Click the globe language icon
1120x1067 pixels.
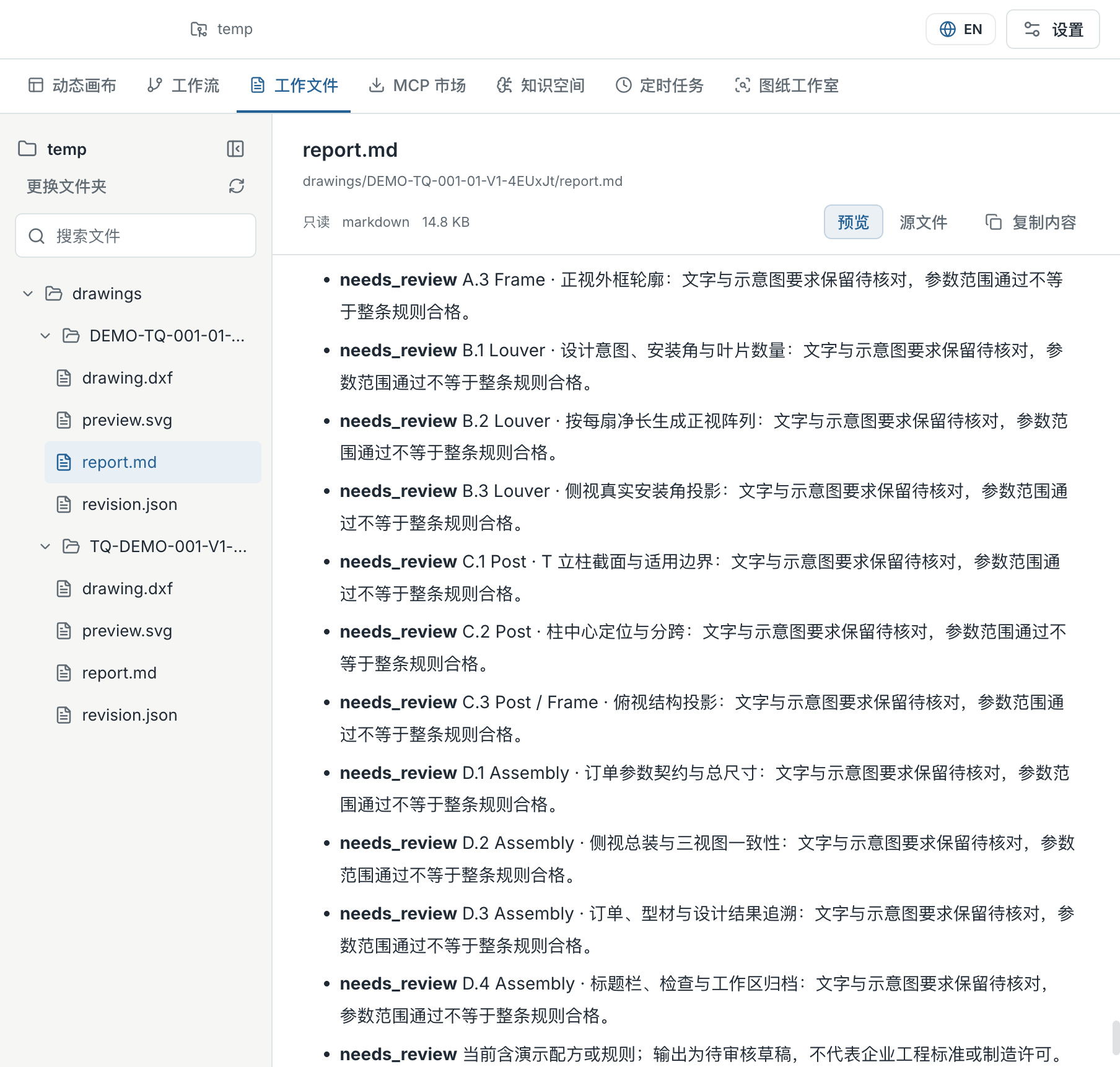pos(948,29)
